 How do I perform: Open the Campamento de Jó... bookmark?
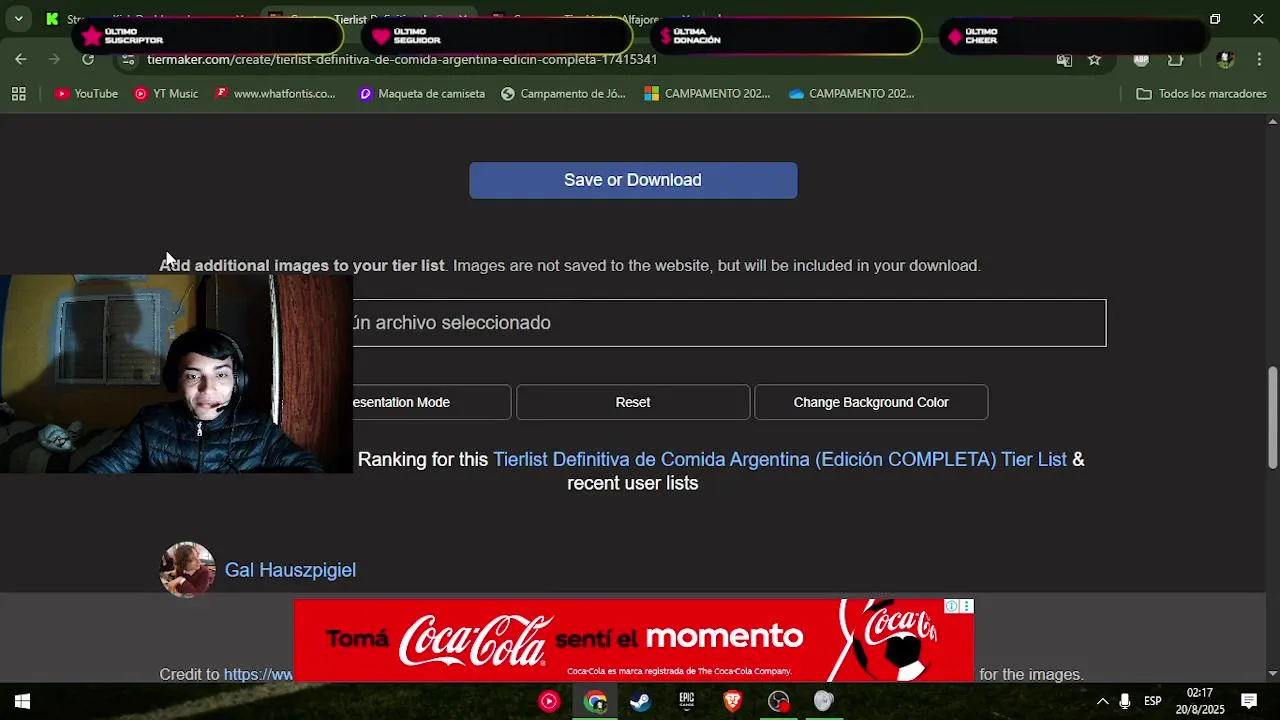pyautogui.click(x=563, y=94)
